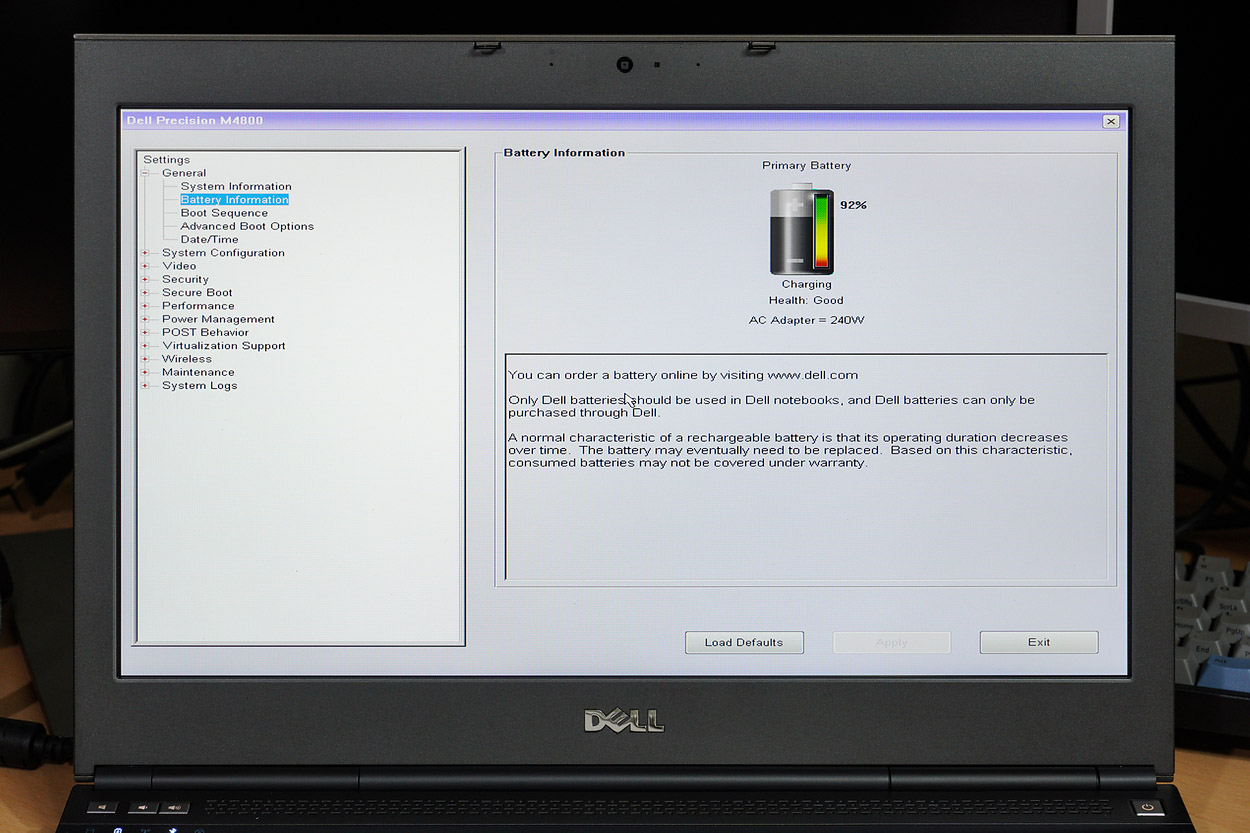The width and height of the screenshot is (1250, 833).
Task: Expand the POST Behavior node
Action: 145,332
